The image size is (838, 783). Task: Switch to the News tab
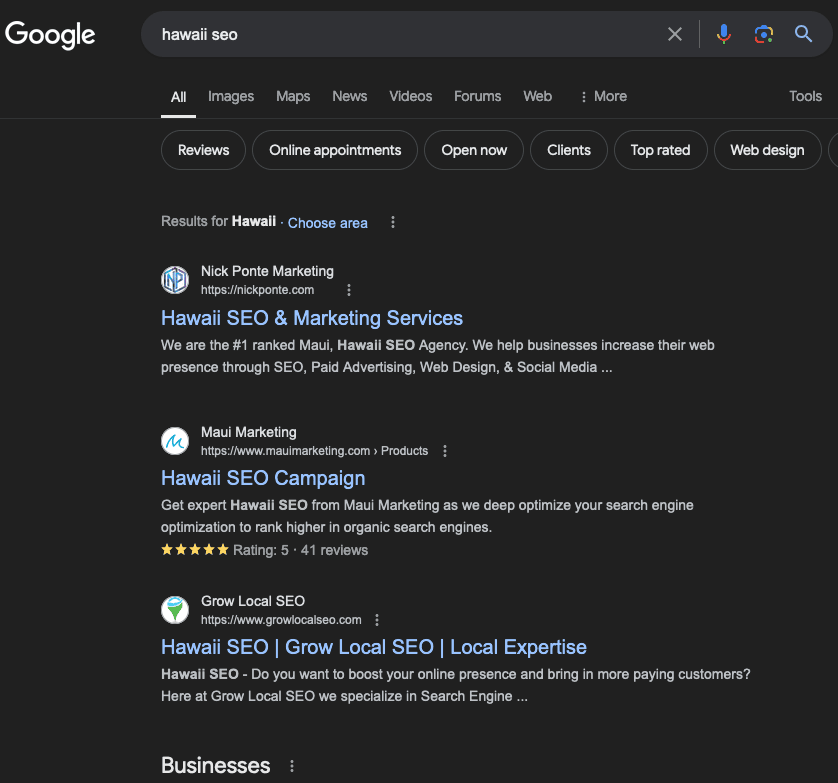(x=350, y=96)
